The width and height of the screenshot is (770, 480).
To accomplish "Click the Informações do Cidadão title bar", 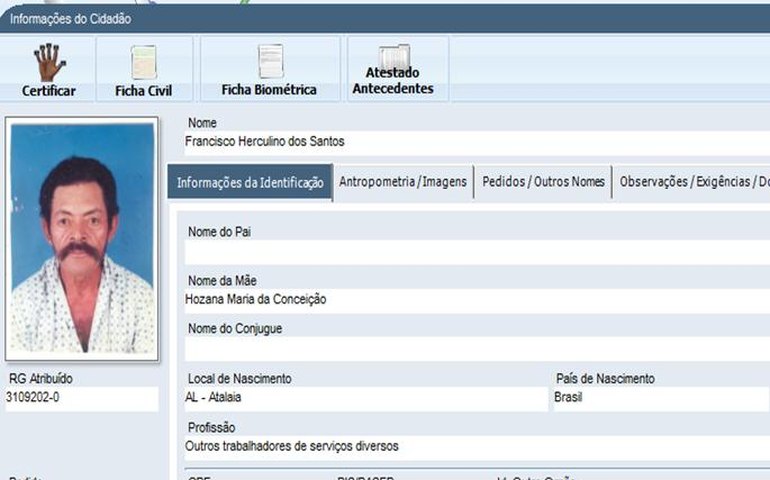I will coord(385,18).
